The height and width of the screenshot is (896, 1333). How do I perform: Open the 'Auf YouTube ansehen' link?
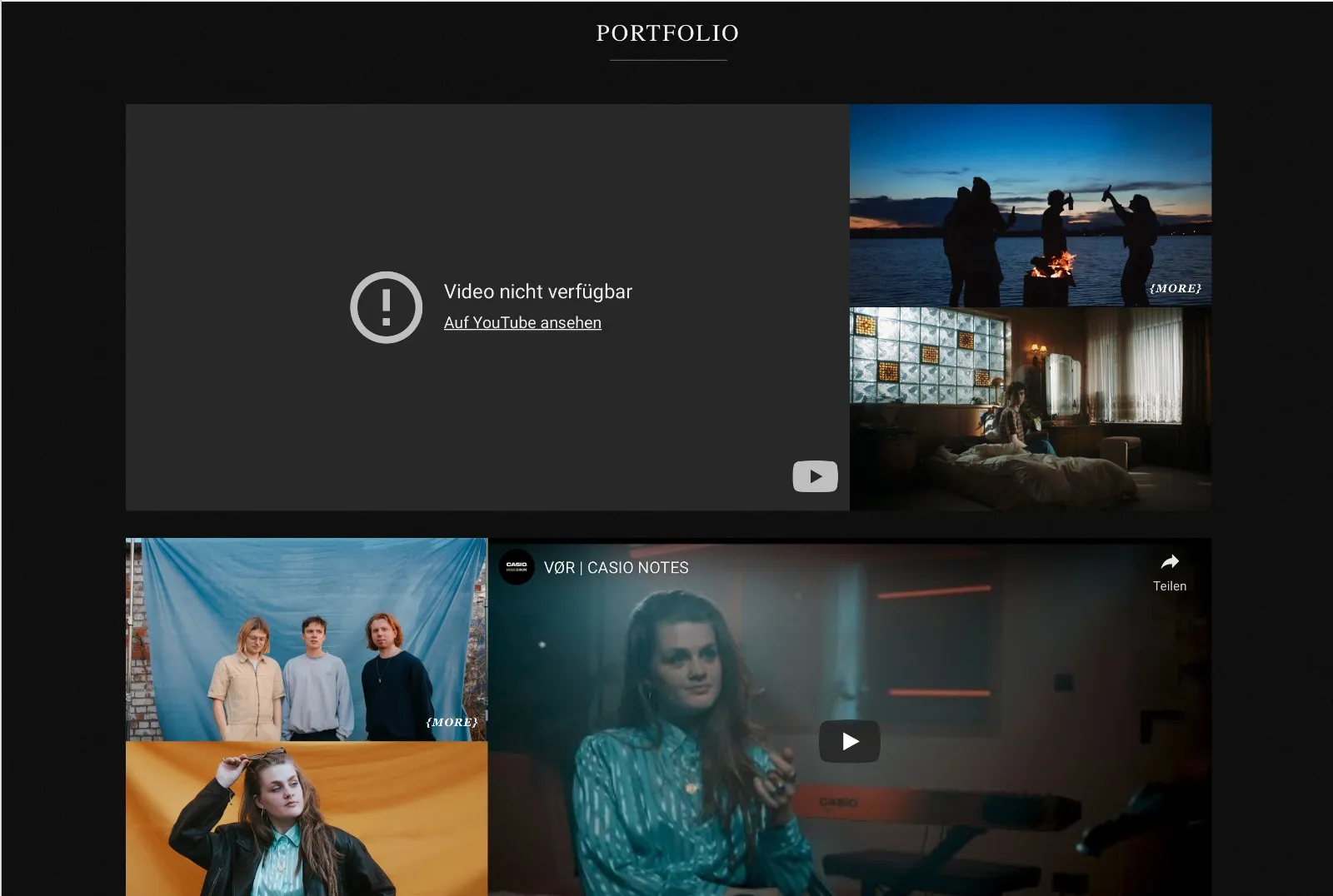(522, 322)
